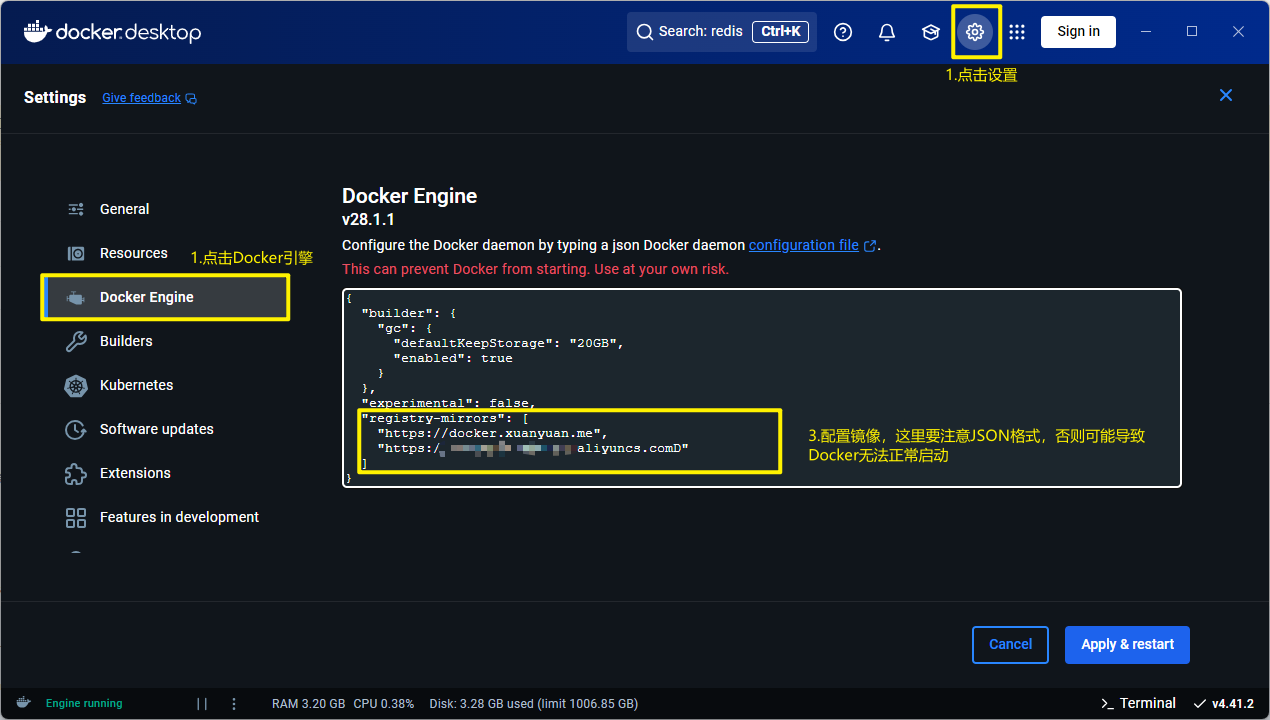Click inside the daemon JSON editor
Image resolution: width=1270 pixels, height=720 pixels.
pyautogui.click(x=761, y=388)
